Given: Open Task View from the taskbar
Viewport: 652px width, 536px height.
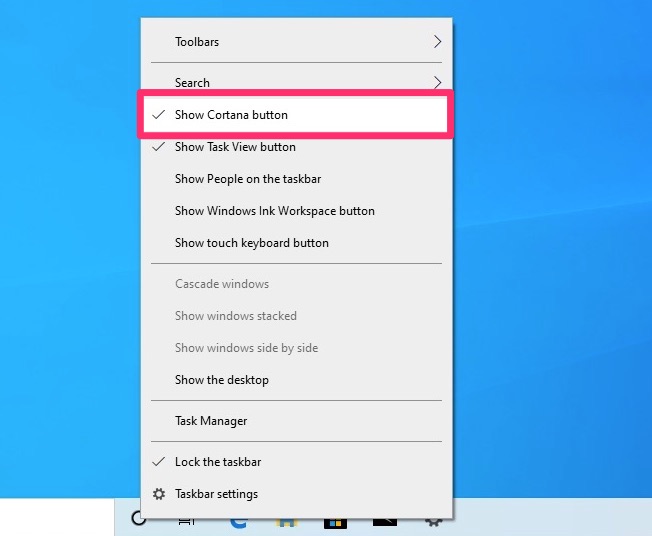Looking at the screenshot, I should click(x=187, y=521).
